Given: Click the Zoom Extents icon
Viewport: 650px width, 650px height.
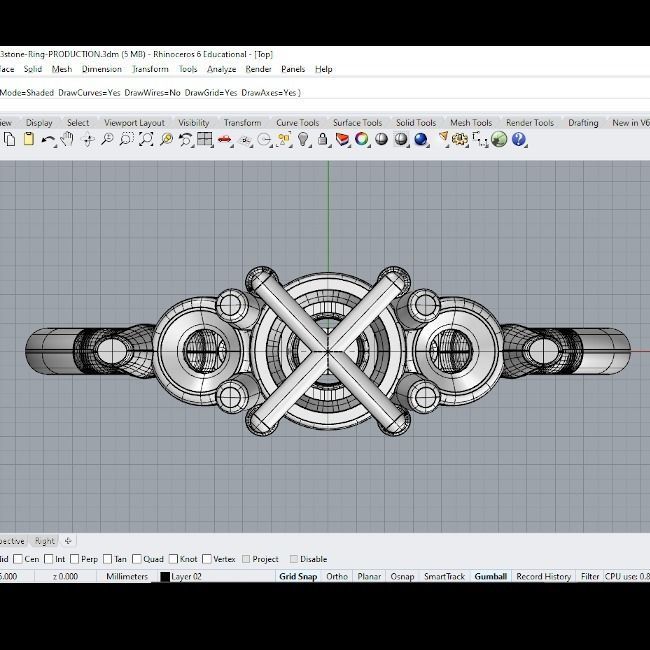Looking at the screenshot, I should (x=146, y=139).
